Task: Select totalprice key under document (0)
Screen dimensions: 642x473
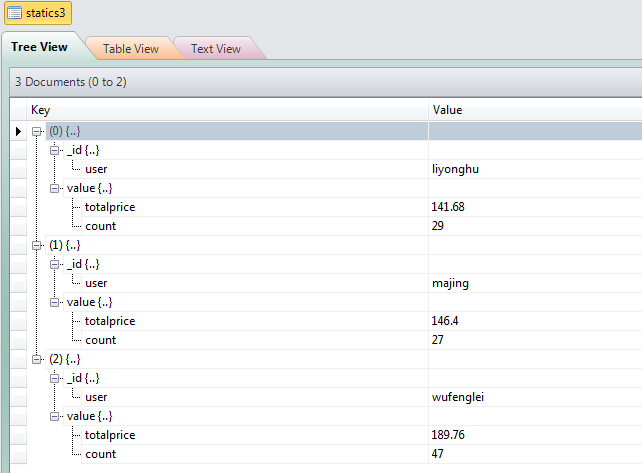Action: [110, 207]
